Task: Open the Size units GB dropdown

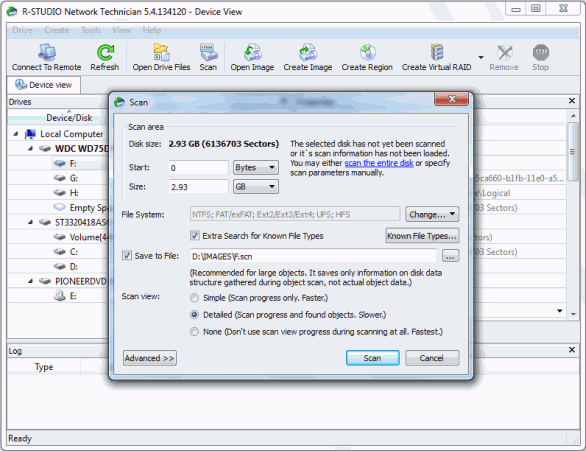Action: click(256, 186)
